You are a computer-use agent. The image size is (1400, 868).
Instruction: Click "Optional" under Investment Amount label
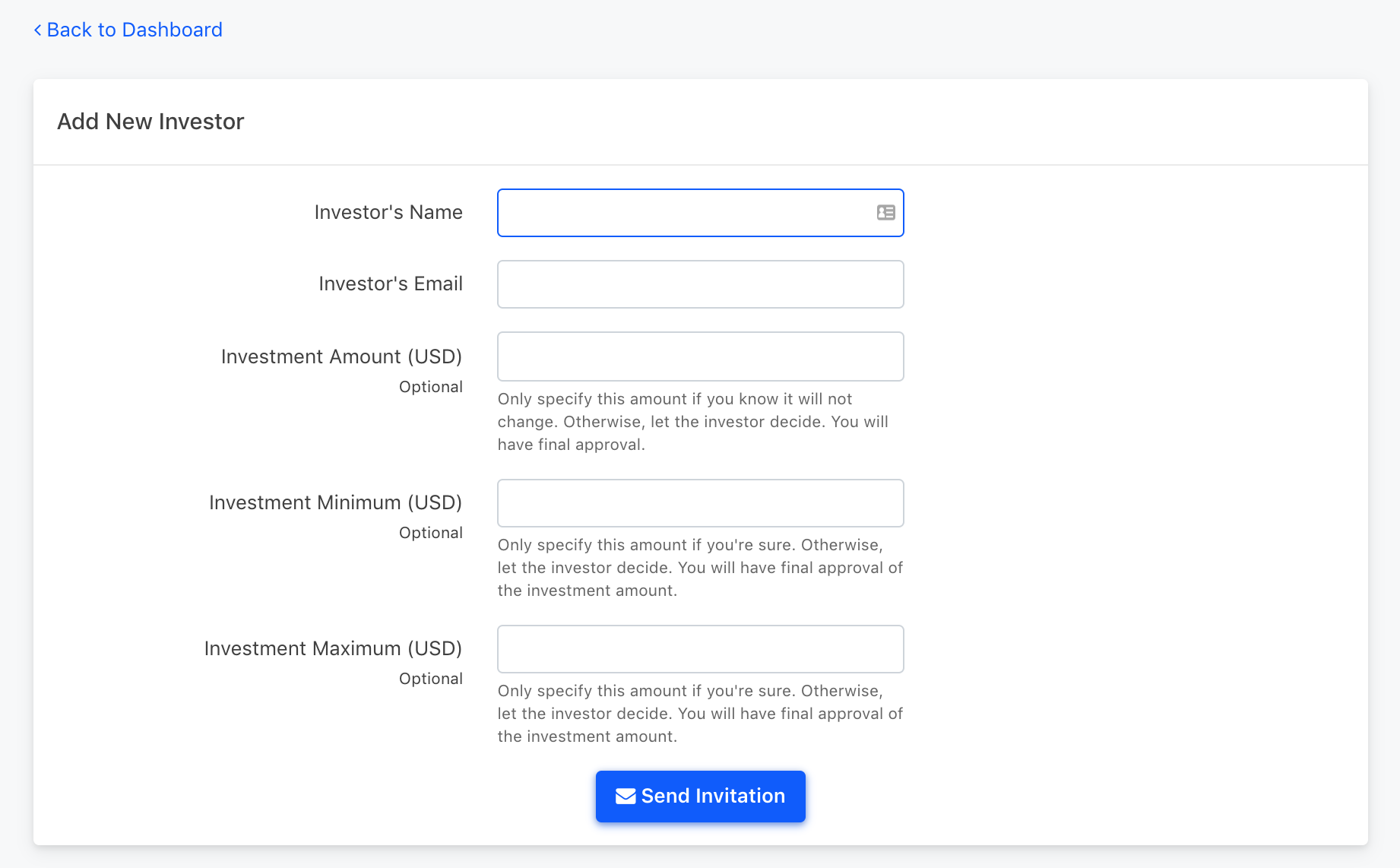431,387
